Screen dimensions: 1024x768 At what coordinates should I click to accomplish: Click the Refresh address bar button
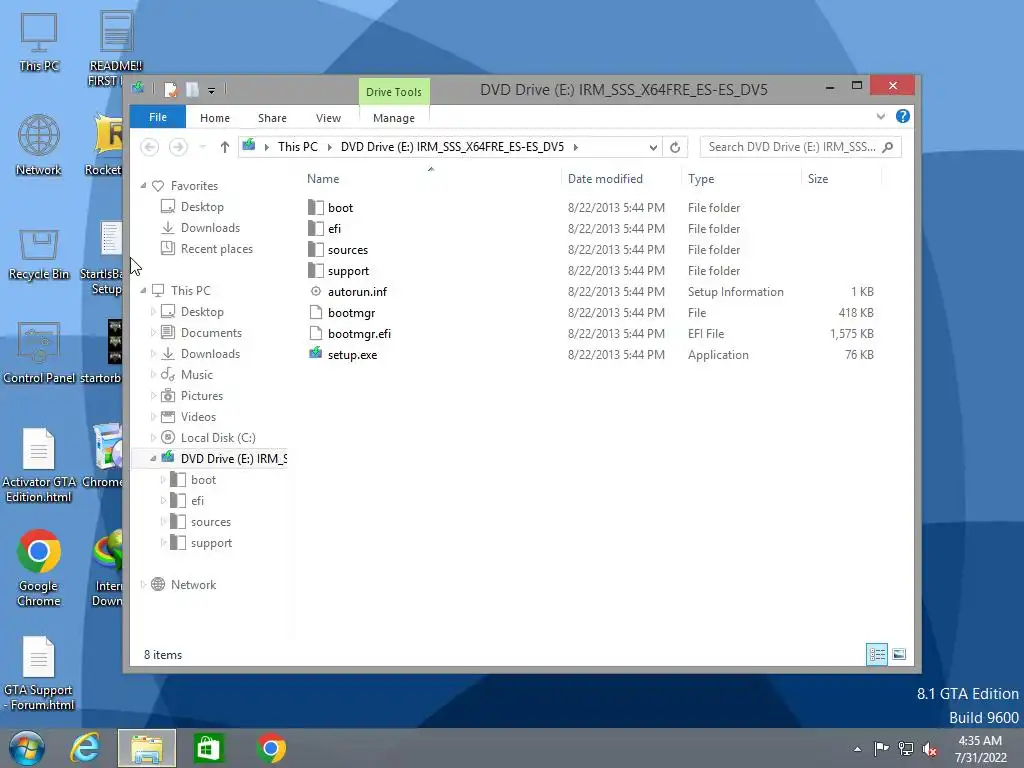(675, 147)
